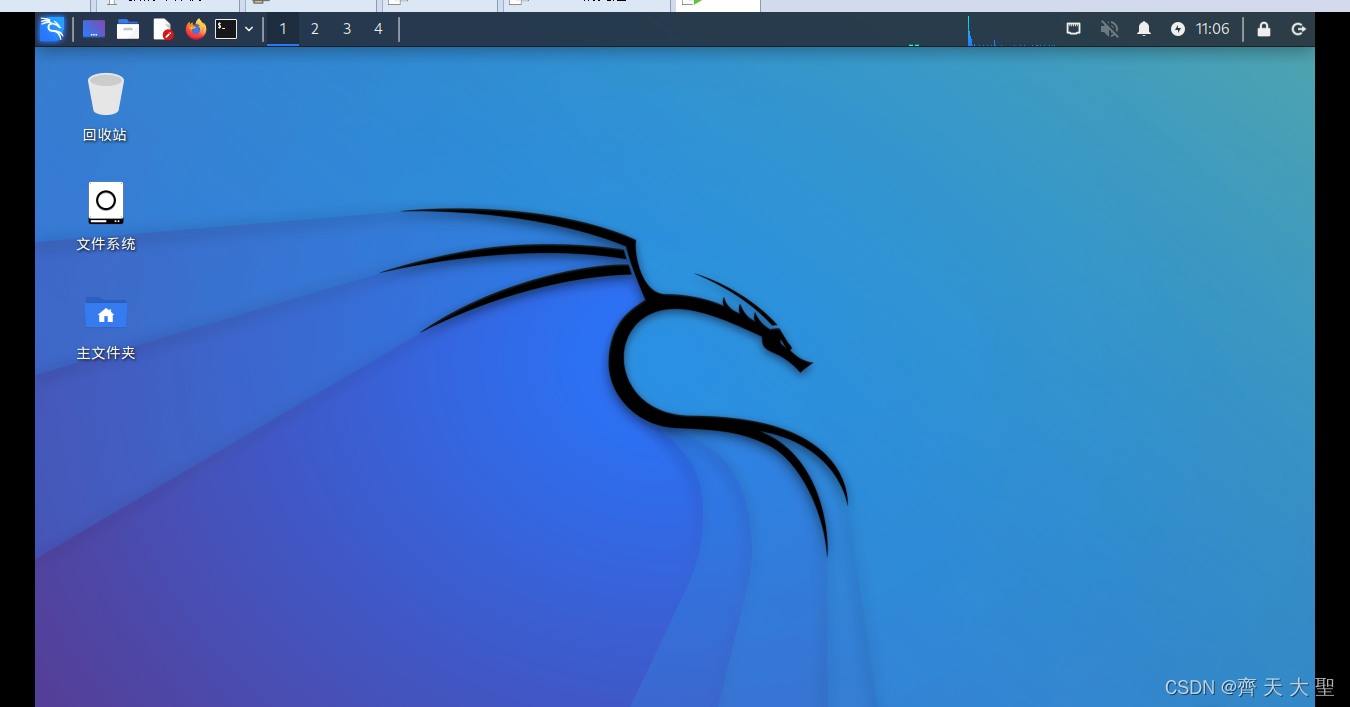Click the Show Desktop panel icon
Screen dimensions: 1350x707
click(x=94, y=29)
